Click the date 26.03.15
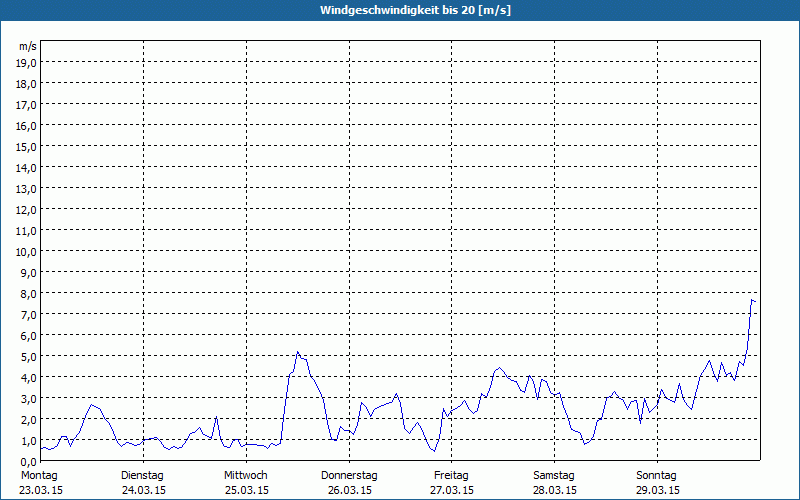800x500 pixels. 349,490
